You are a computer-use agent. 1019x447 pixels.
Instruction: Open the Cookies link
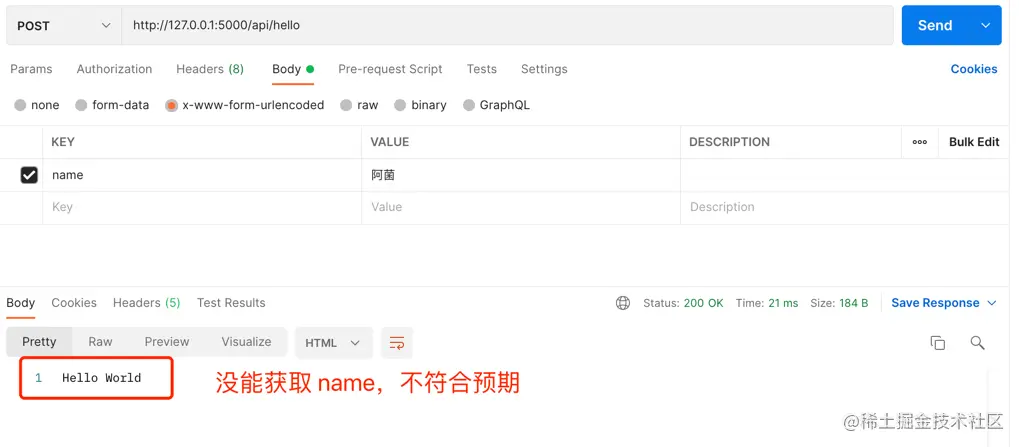point(974,69)
